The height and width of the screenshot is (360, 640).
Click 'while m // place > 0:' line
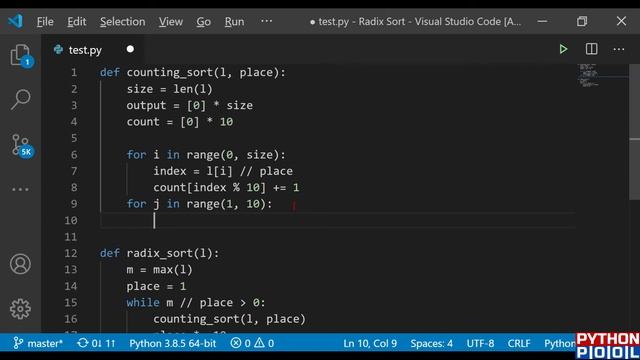point(196,302)
